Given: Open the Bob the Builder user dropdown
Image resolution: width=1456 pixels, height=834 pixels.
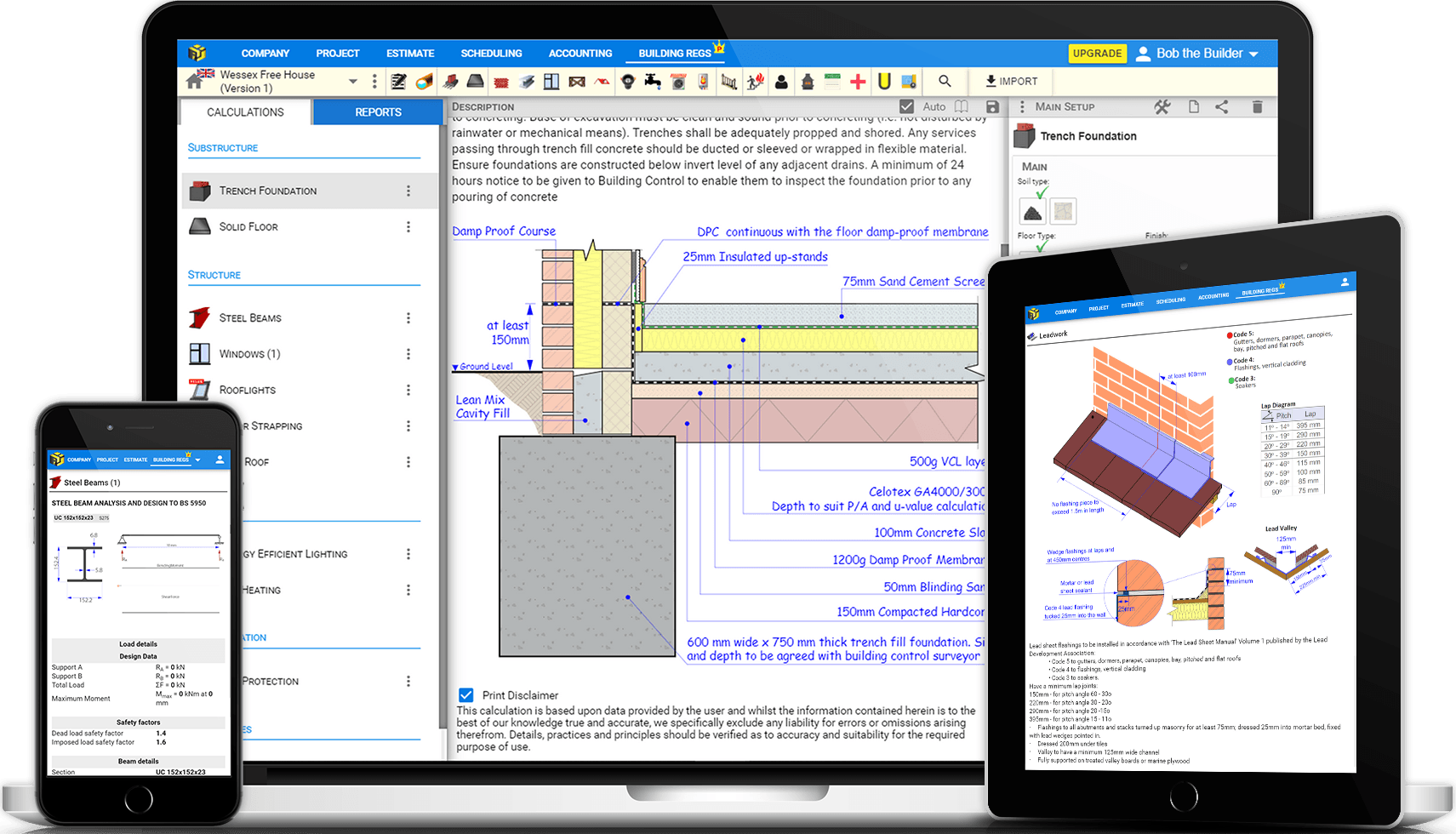Looking at the screenshot, I should pos(1198,53).
